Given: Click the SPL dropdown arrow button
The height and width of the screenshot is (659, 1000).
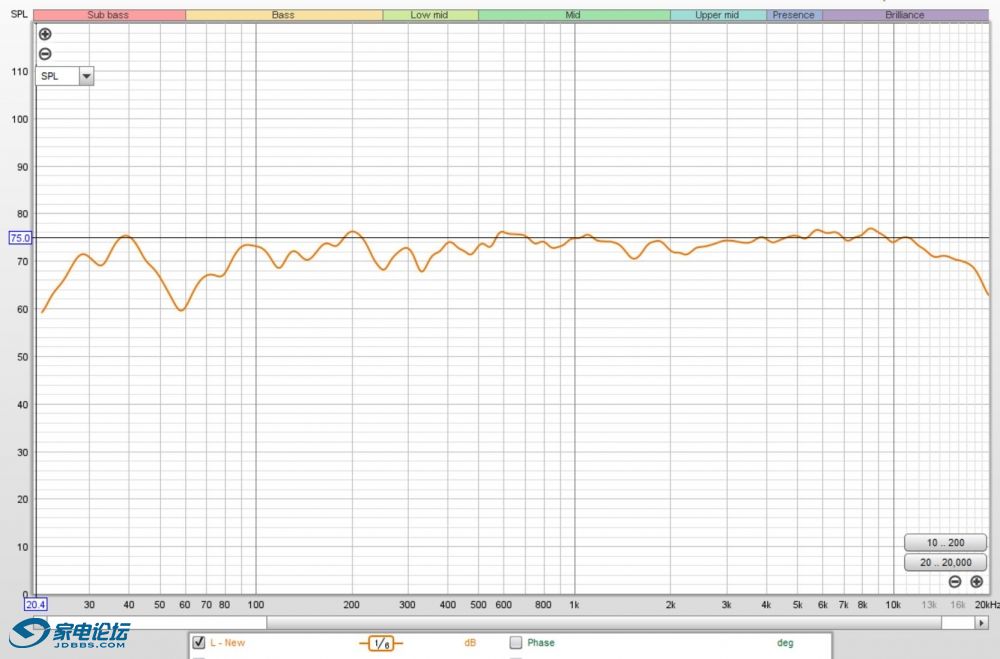Looking at the screenshot, I should (x=86, y=76).
